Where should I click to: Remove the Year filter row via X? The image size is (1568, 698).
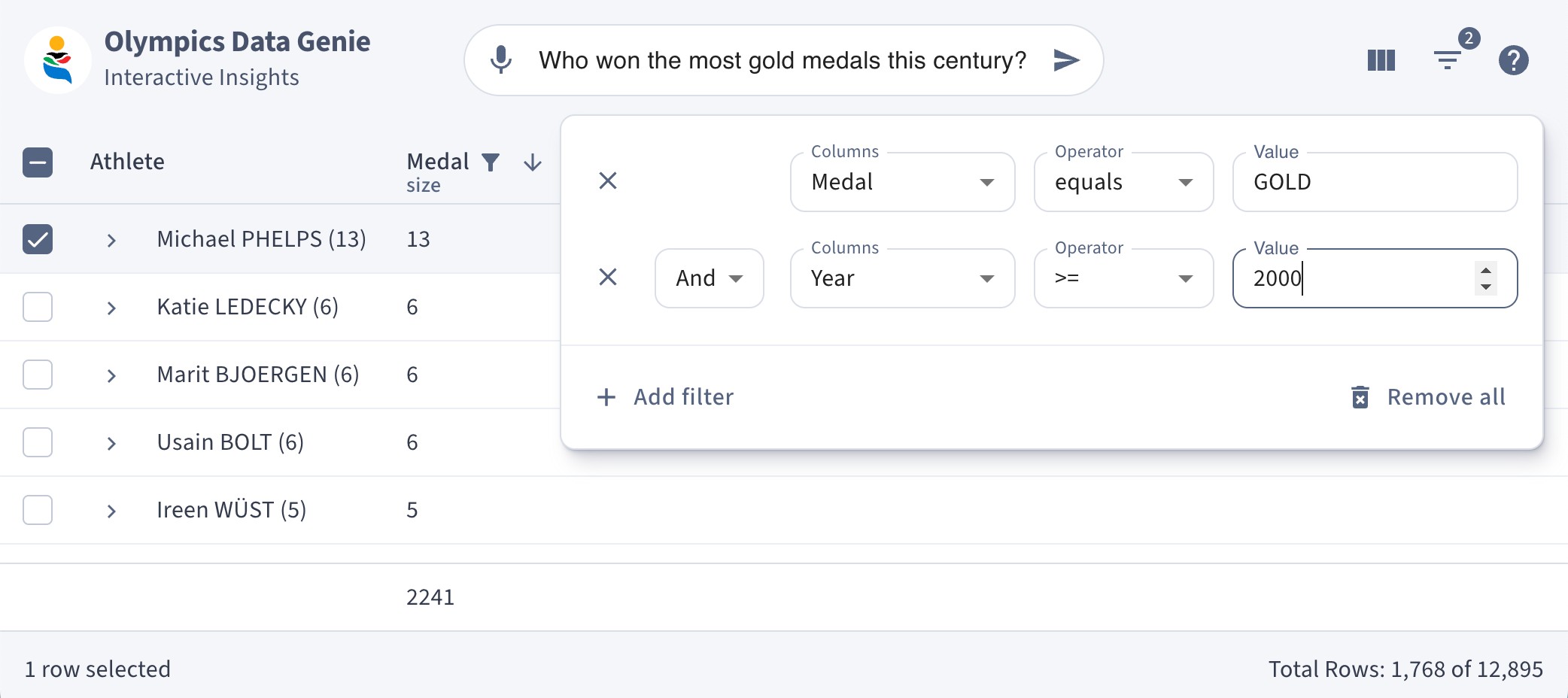[x=607, y=278]
